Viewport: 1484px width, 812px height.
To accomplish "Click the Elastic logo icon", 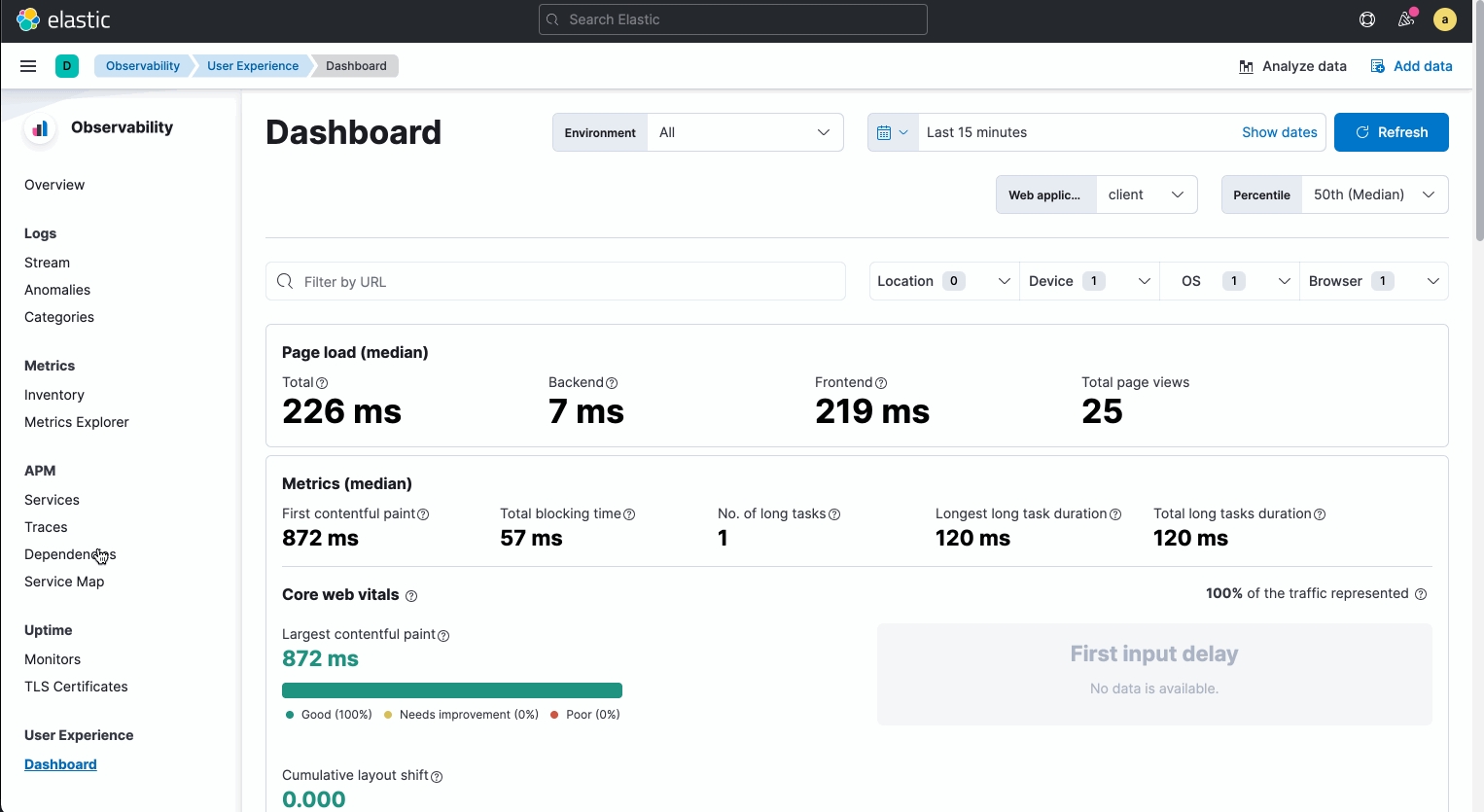I will click(x=28, y=19).
